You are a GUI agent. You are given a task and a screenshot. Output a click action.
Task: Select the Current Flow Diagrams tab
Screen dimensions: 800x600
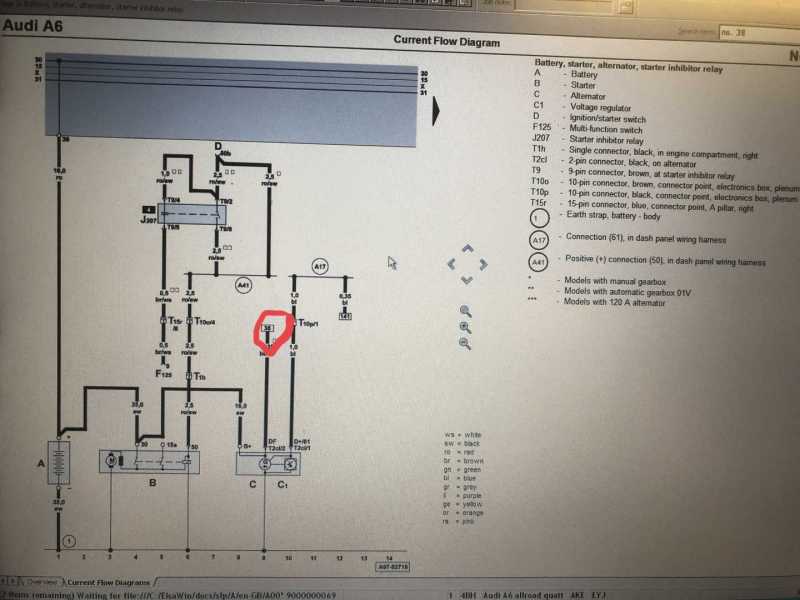pos(110,581)
